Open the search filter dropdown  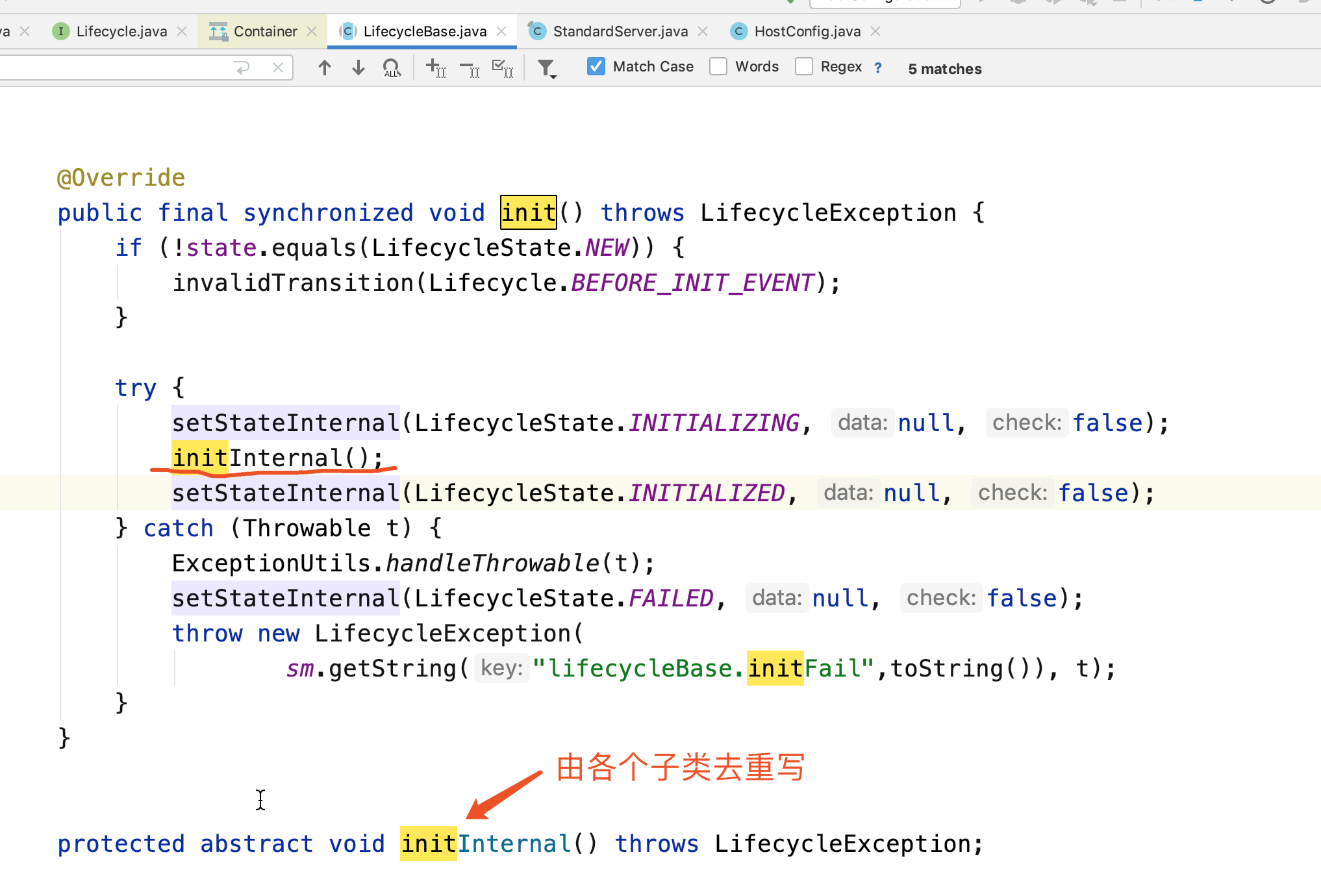547,68
